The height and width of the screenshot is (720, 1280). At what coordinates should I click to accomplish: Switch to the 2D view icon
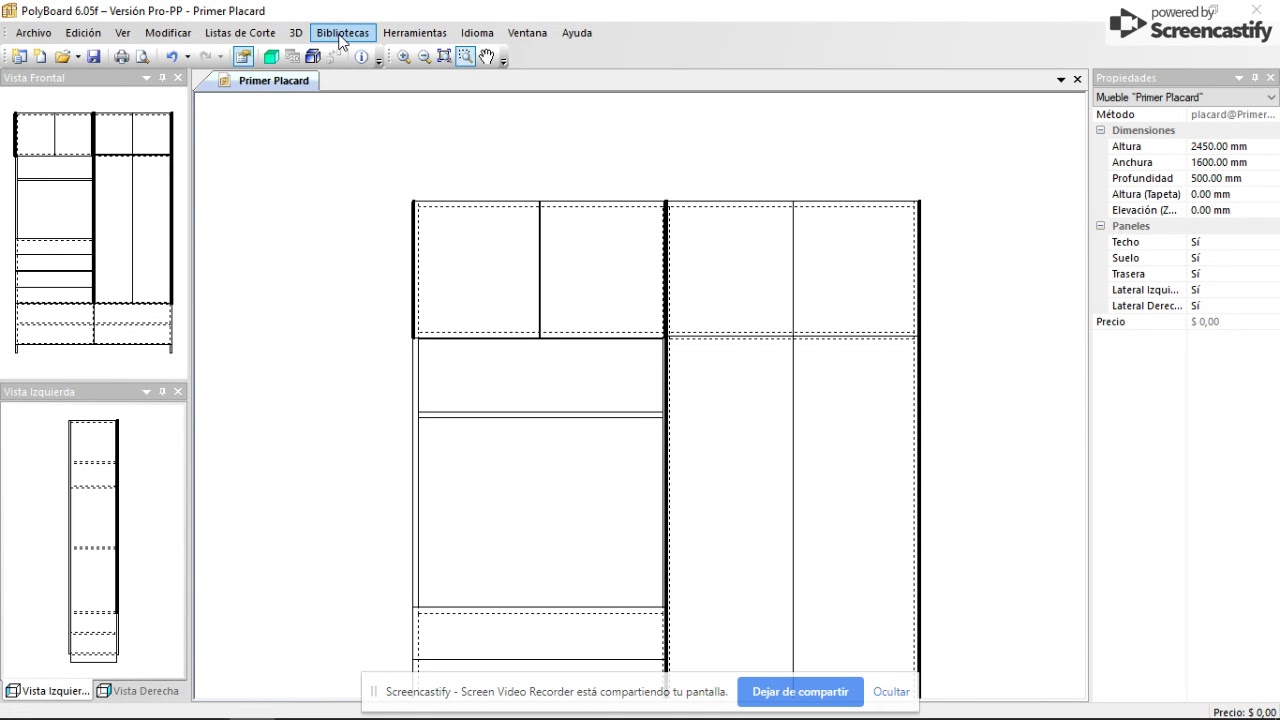292,57
